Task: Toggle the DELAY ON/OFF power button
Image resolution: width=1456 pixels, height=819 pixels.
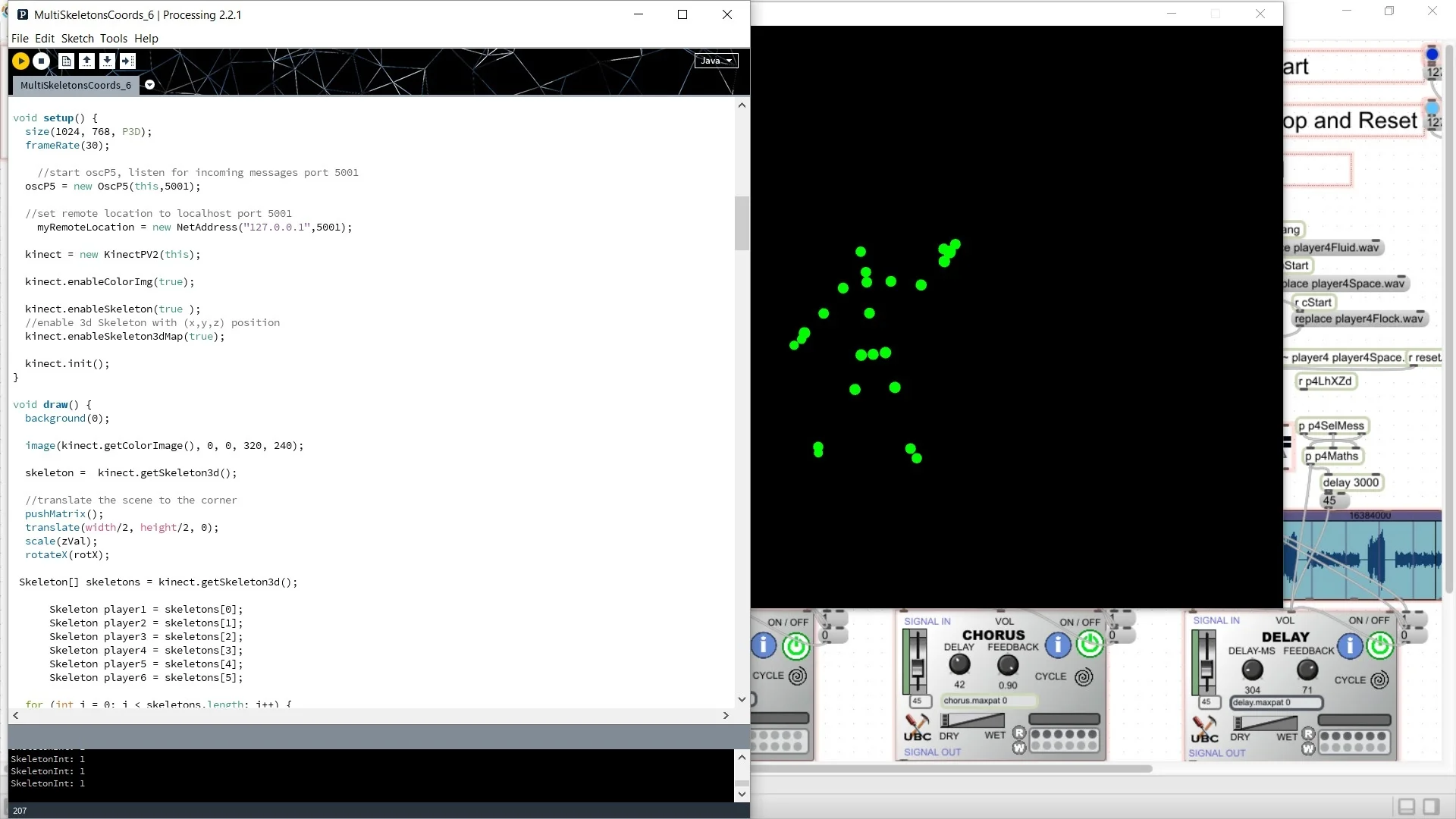Action: pyautogui.click(x=1380, y=645)
